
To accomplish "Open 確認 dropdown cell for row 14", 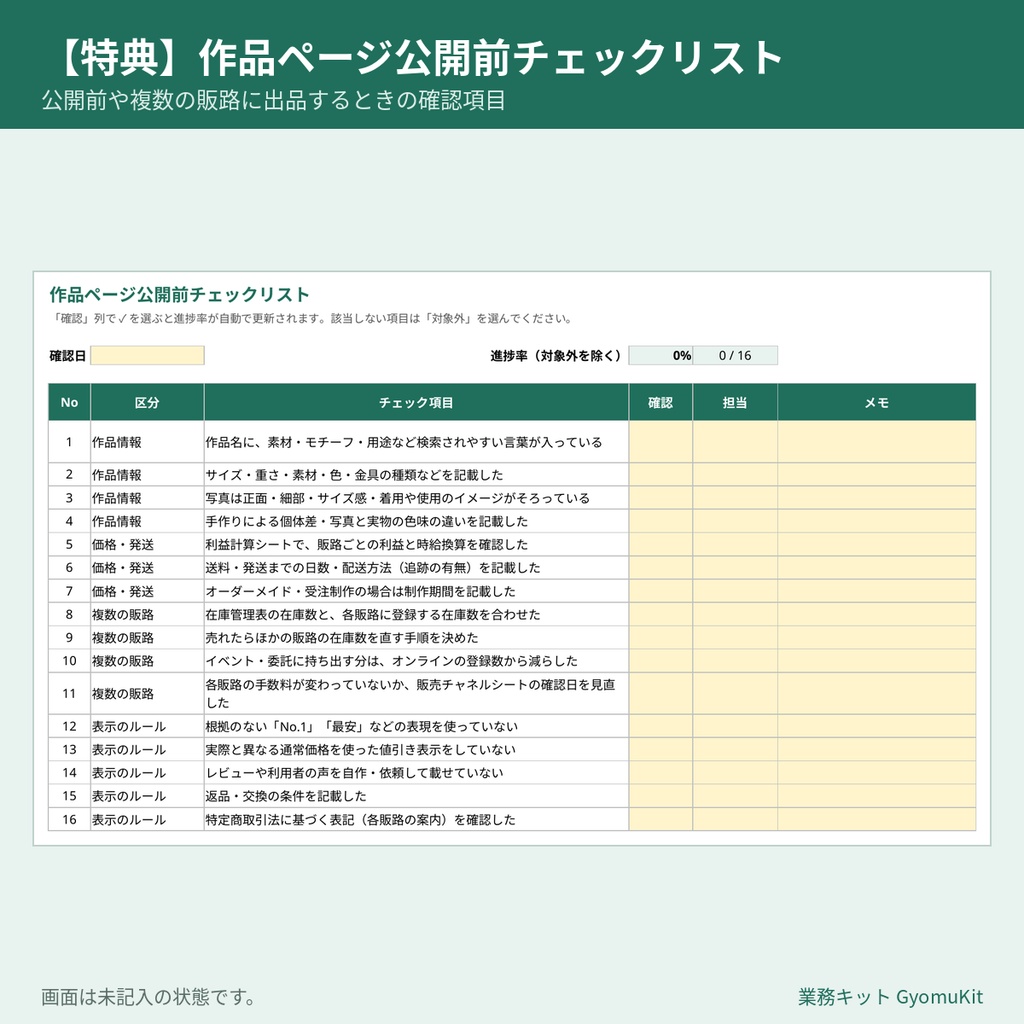I will 660,773.
